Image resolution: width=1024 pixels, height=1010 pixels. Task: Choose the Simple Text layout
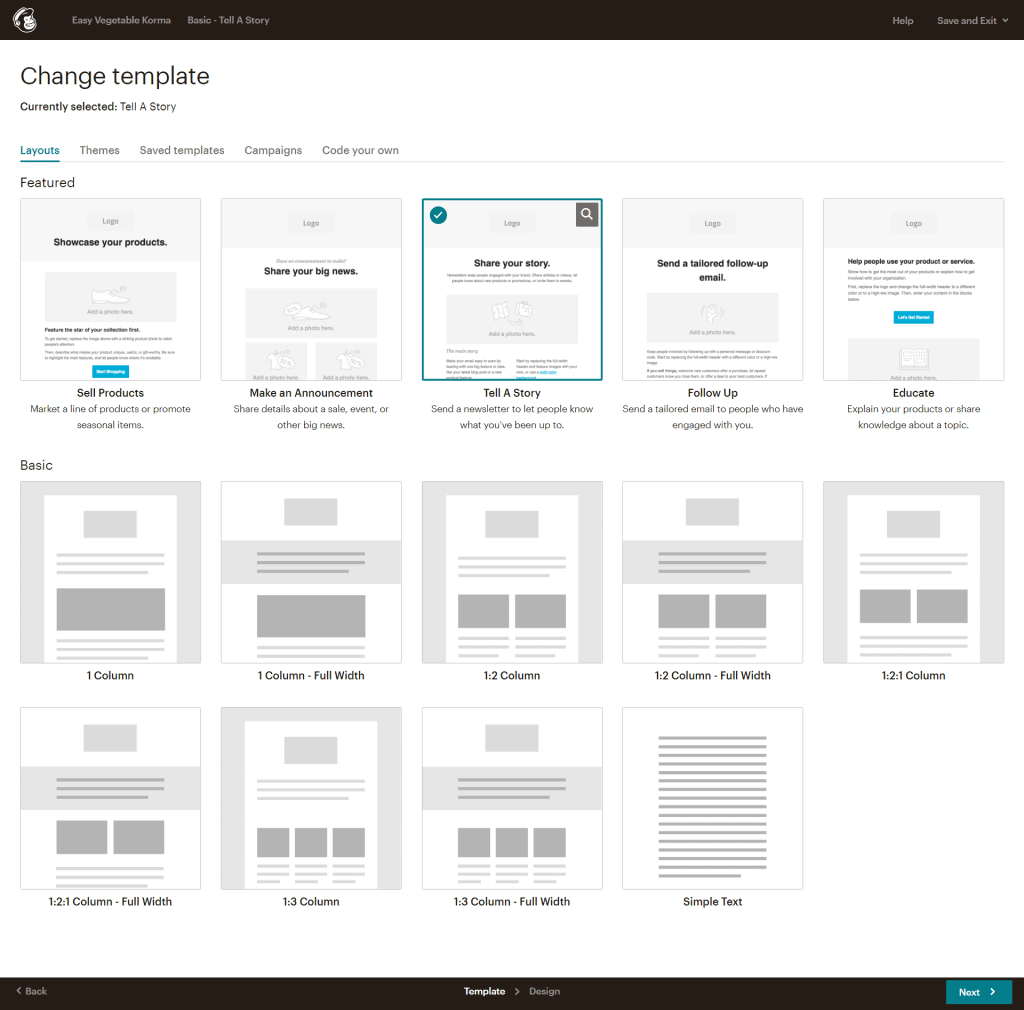click(712, 798)
